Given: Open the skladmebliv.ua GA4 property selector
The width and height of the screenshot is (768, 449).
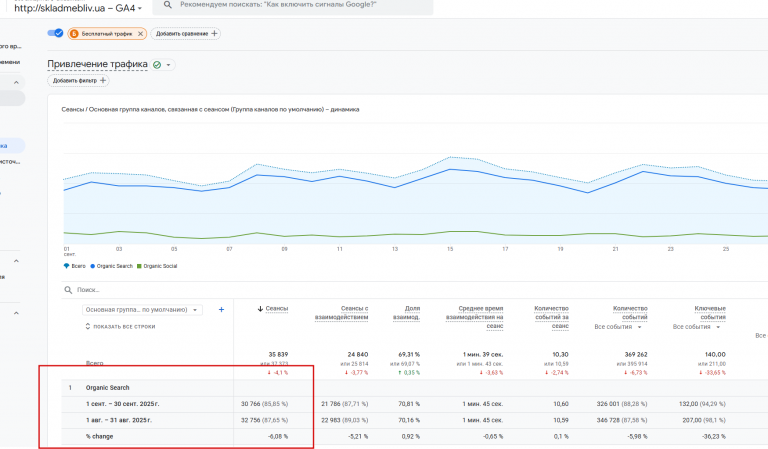Looking at the screenshot, I should click(78, 8).
